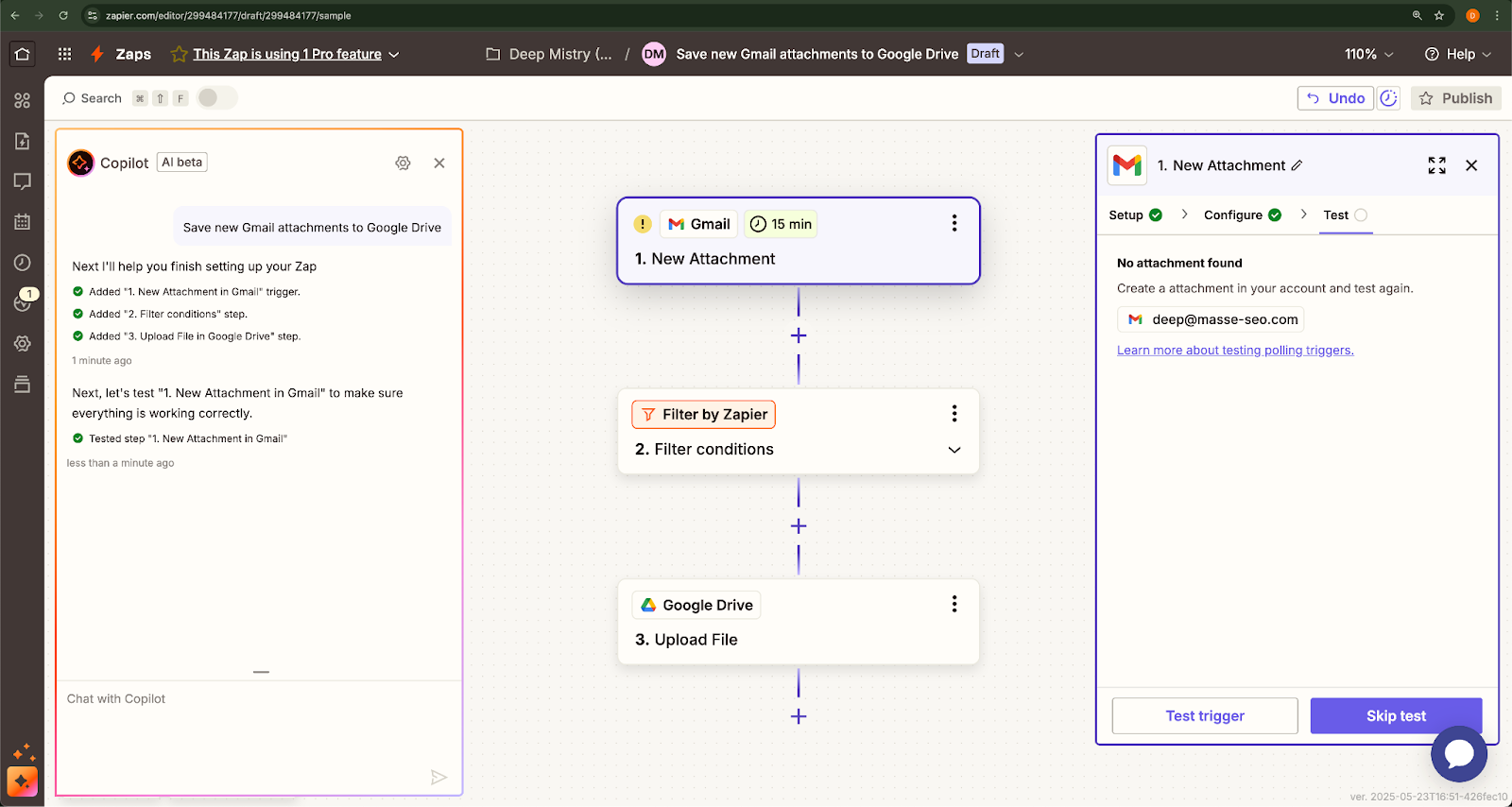Open the comments icon in left sidebar

pos(23,181)
